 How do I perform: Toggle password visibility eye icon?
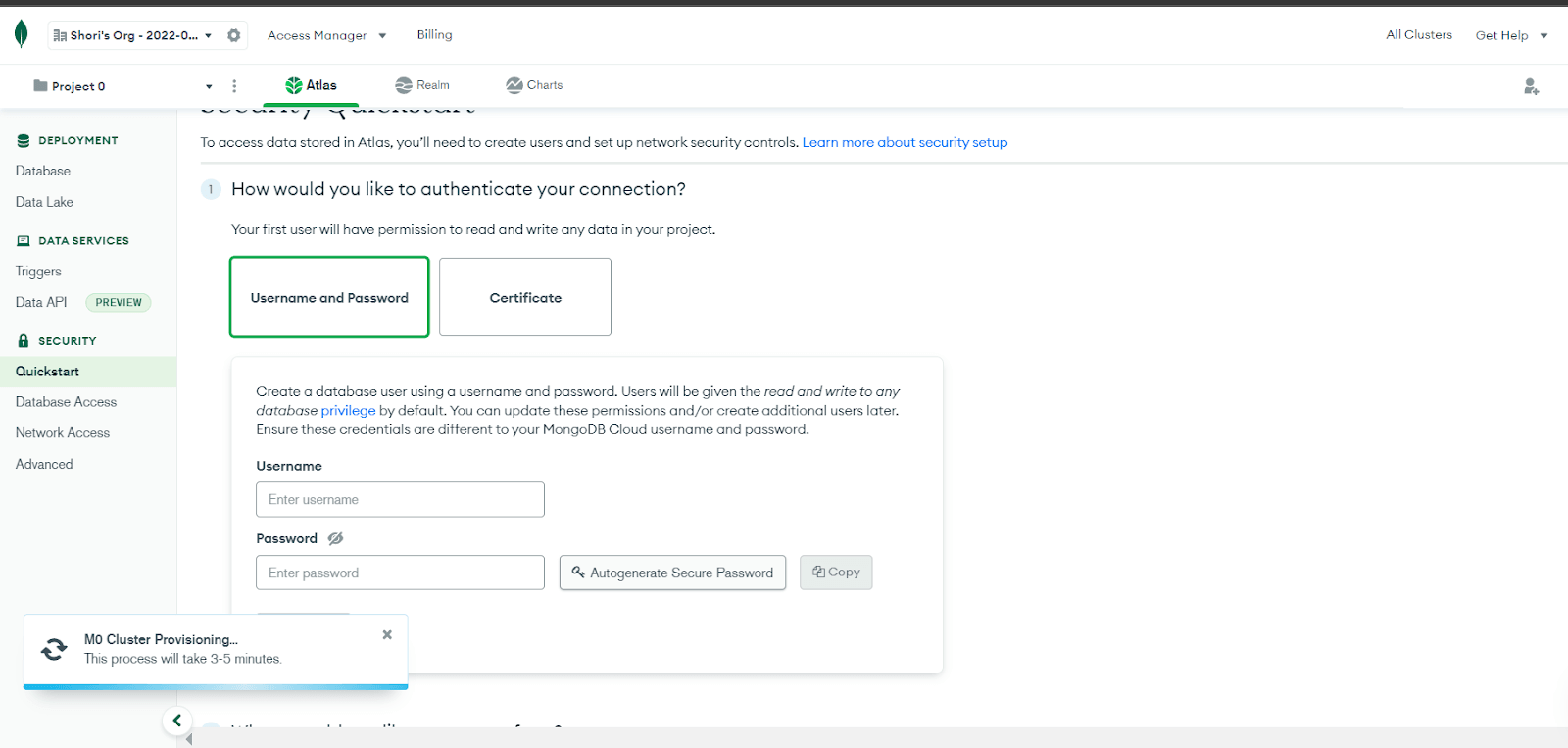(x=335, y=538)
